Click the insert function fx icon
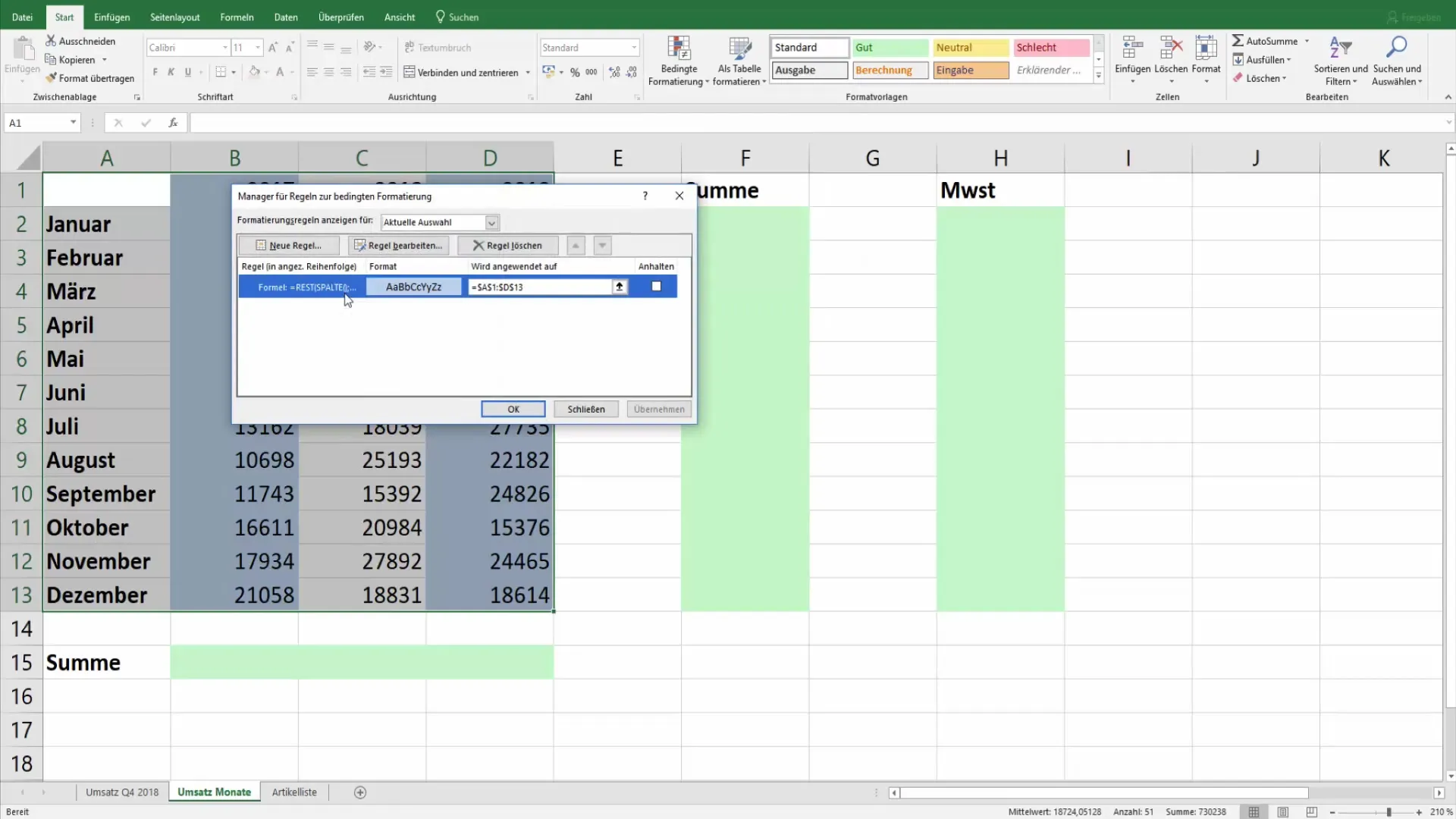1456x819 pixels. [x=173, y=122]
